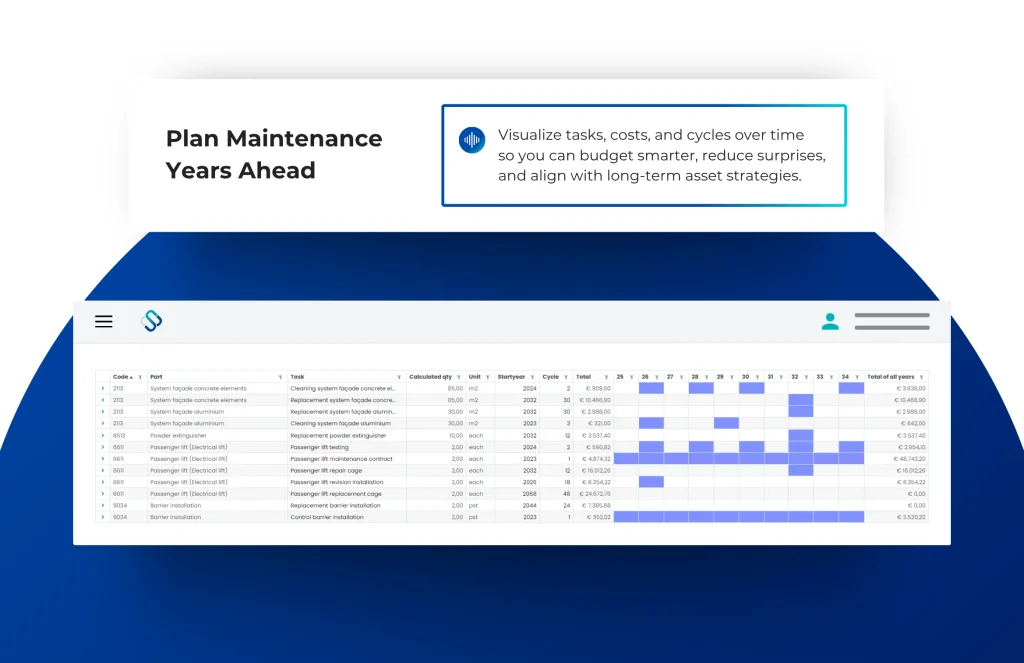Click filter icon on Total of all years

tap(921, 377)
